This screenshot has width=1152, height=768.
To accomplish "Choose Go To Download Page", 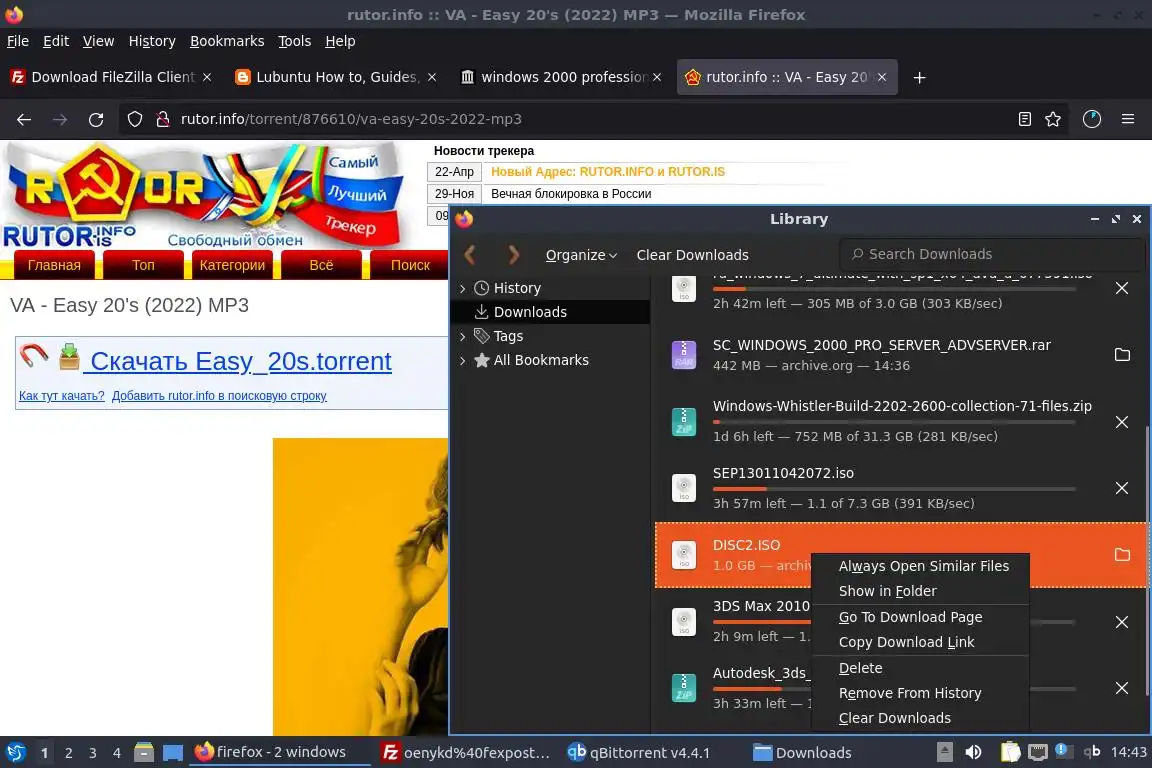I will [x=920, y=617].
